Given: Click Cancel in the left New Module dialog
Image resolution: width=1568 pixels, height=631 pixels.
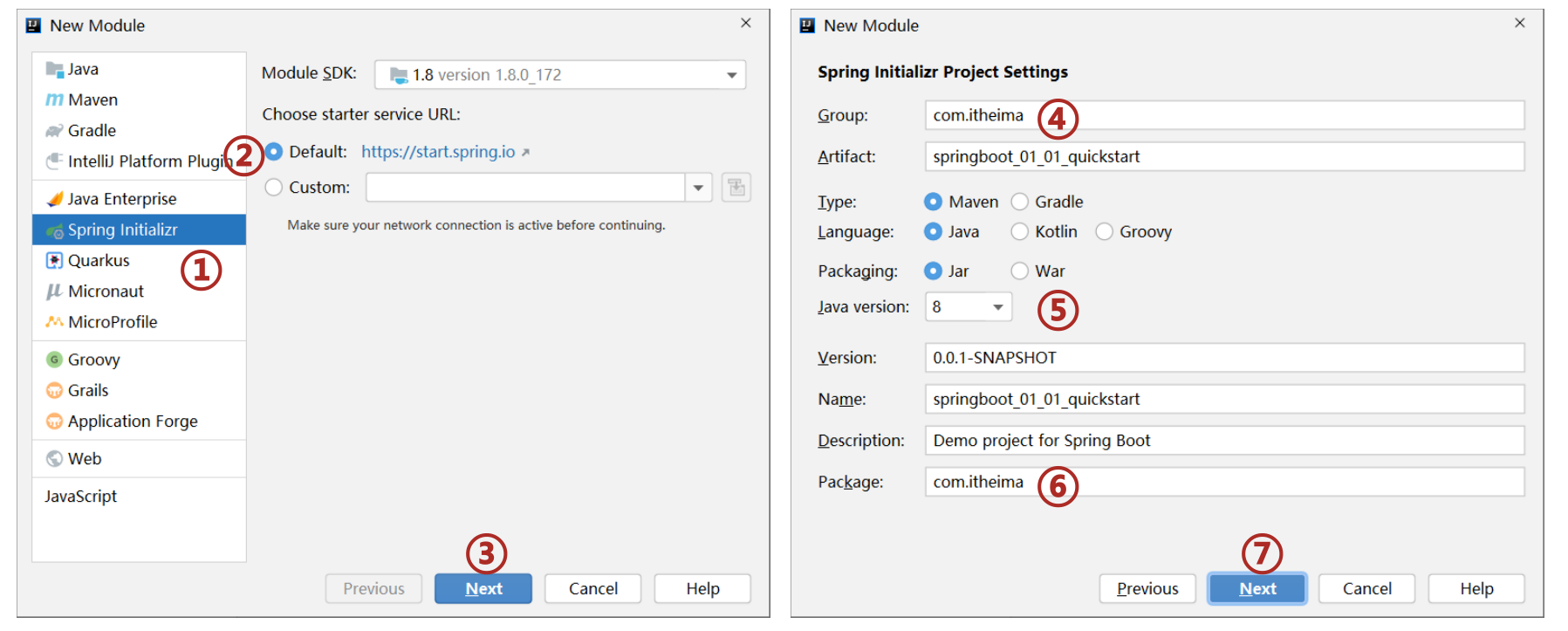Looking at the screenshot, I should [x=593, y=589].
